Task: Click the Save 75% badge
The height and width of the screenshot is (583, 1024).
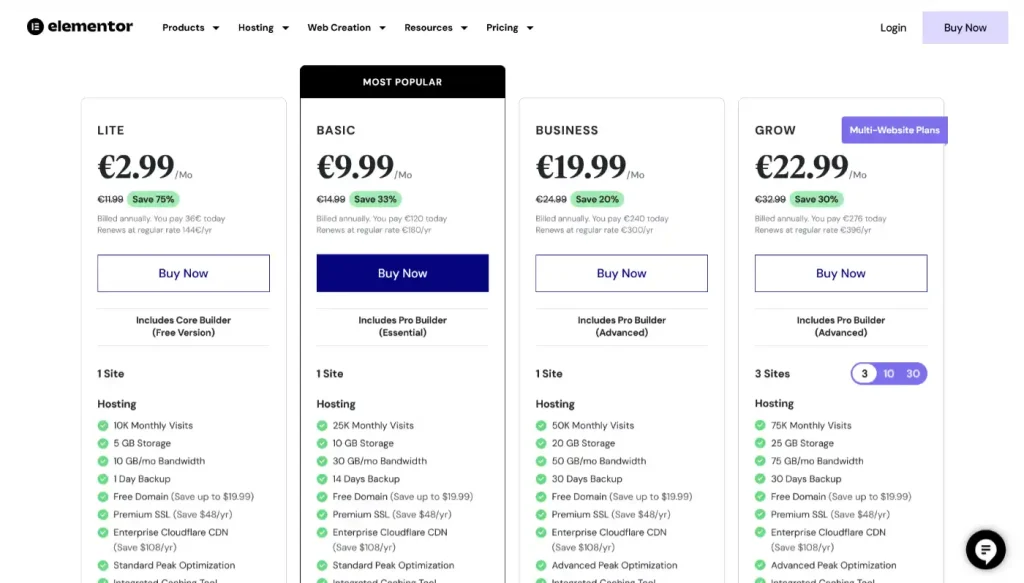Action: [153, 199]
